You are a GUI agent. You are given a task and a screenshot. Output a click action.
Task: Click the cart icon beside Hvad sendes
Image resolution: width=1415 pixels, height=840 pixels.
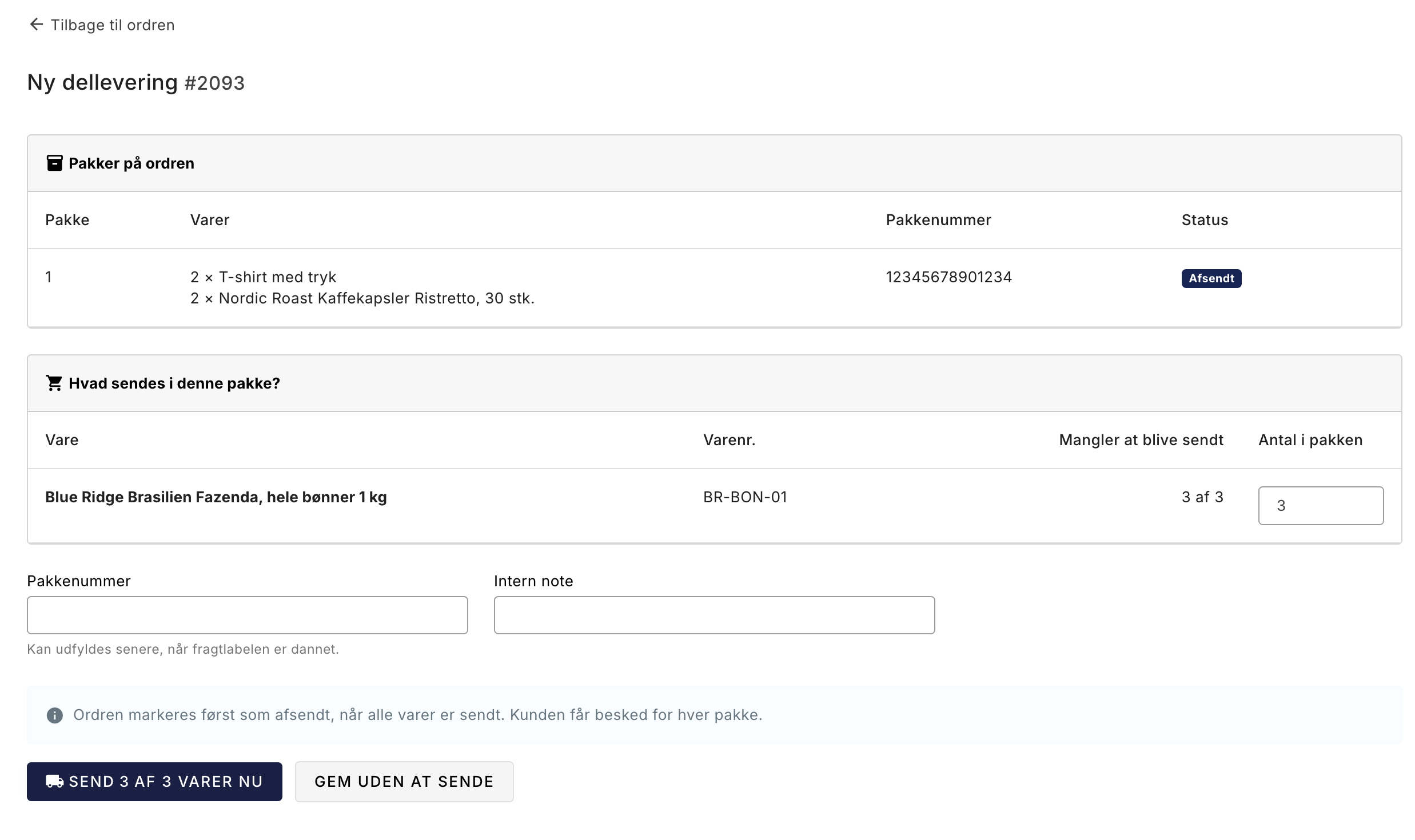54,383
